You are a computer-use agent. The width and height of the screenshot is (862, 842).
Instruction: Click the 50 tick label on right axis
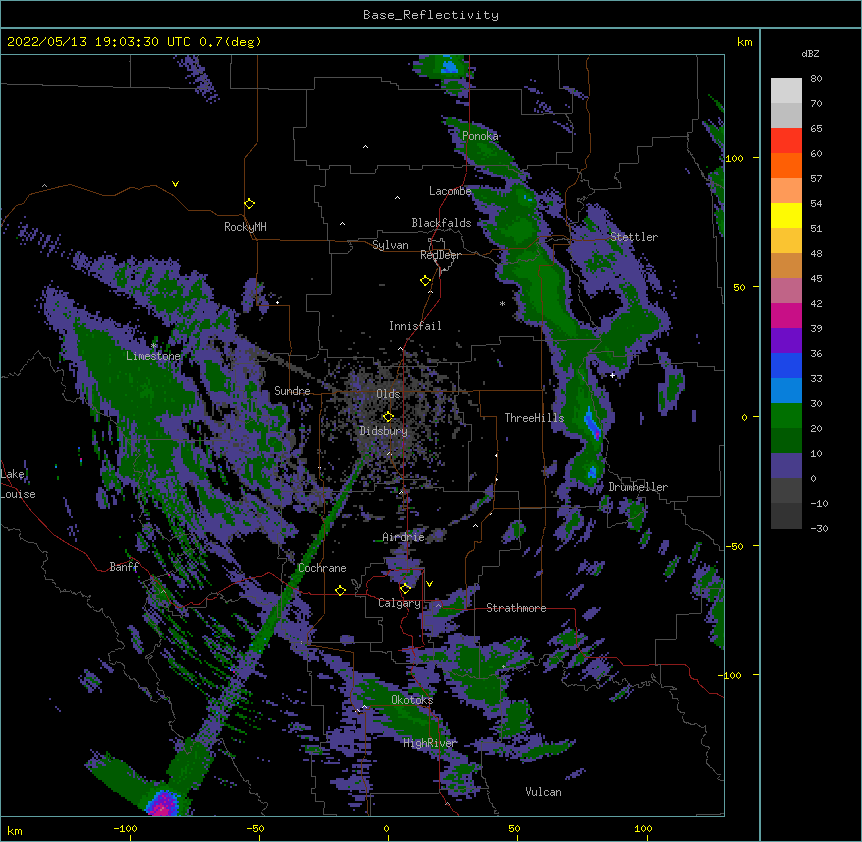point(739,287)
